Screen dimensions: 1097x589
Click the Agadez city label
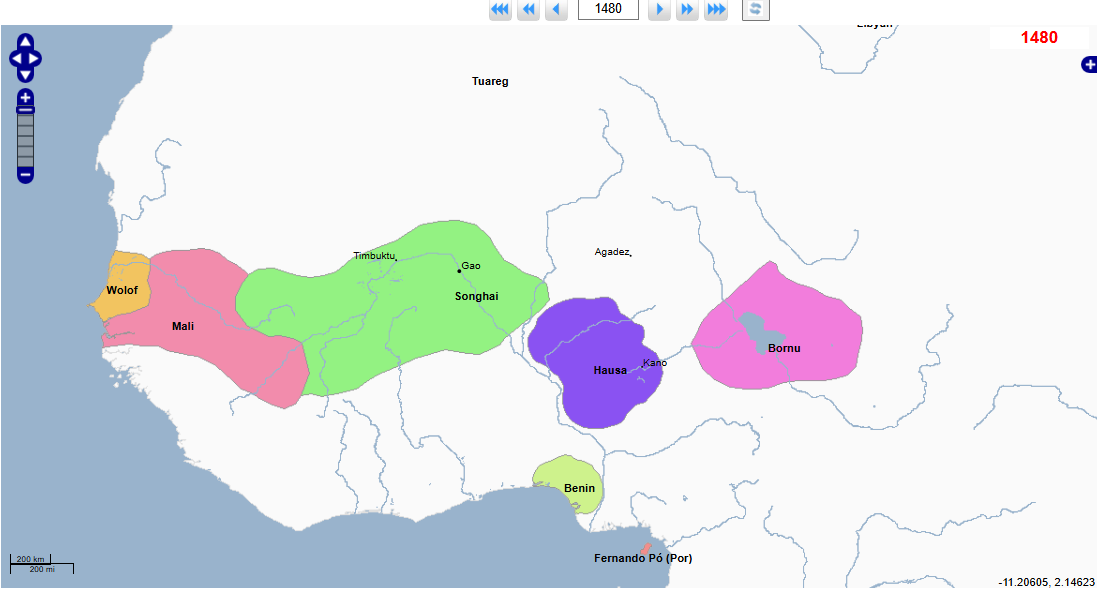[x=611, y=252]
